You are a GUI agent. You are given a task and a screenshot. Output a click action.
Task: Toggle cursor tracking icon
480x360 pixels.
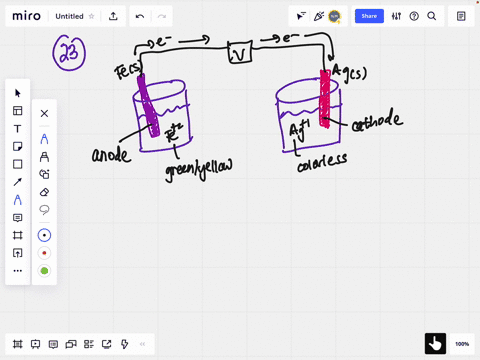pyautogui.click(x=301, y=16)
